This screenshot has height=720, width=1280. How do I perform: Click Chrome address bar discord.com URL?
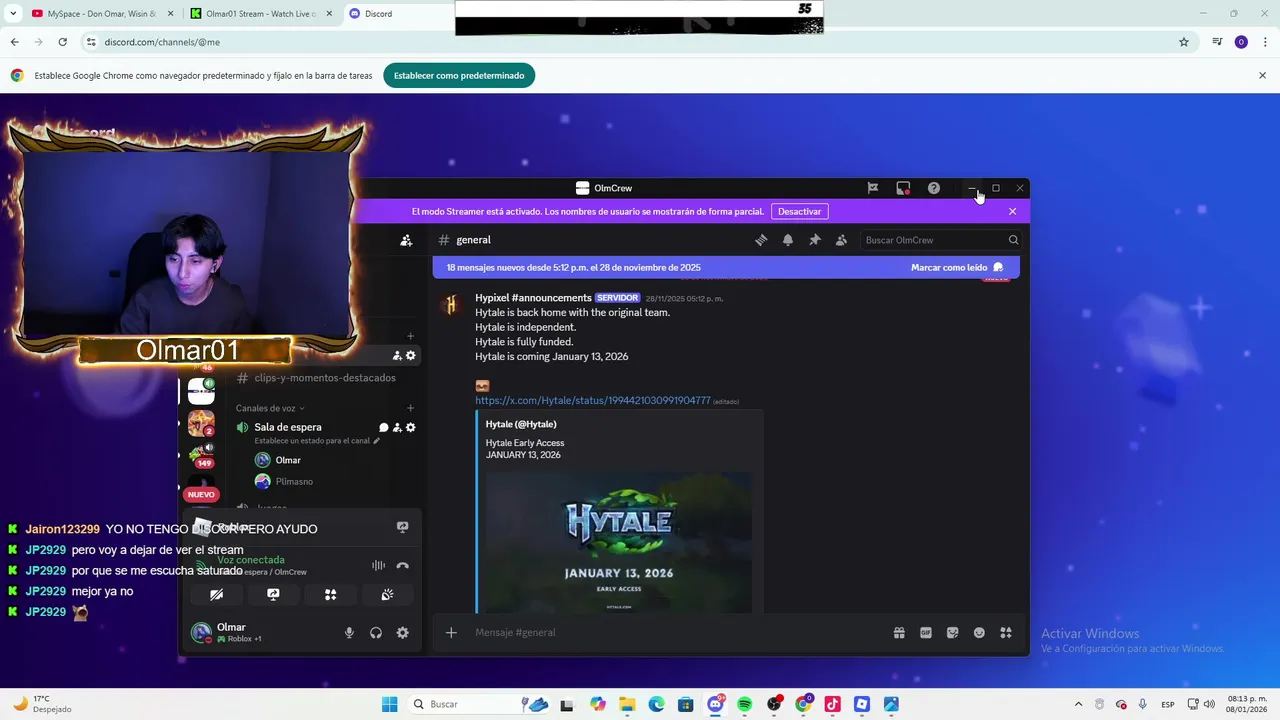(x=162, y=42)
